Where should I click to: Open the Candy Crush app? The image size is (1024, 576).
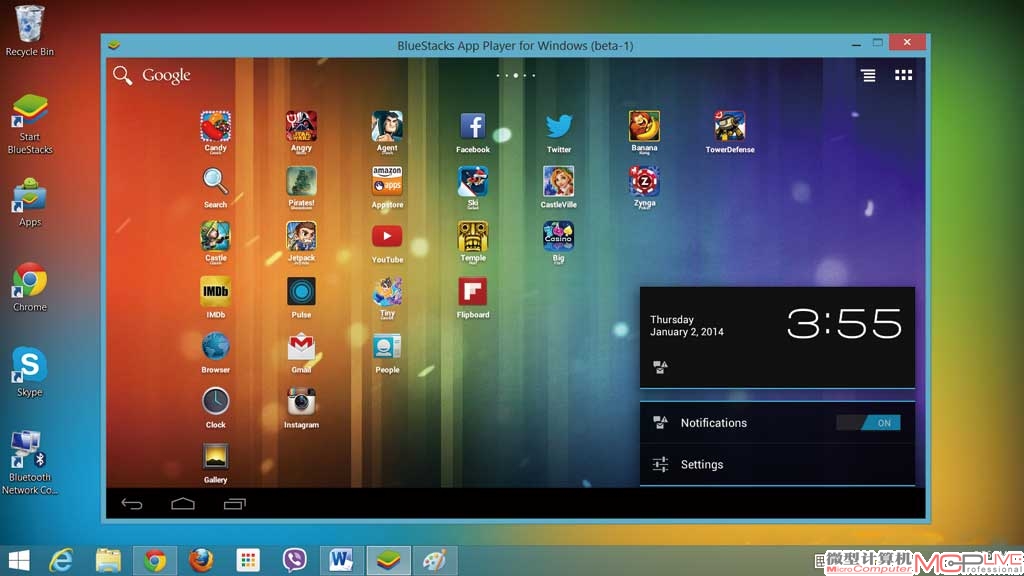click(216, 127)
